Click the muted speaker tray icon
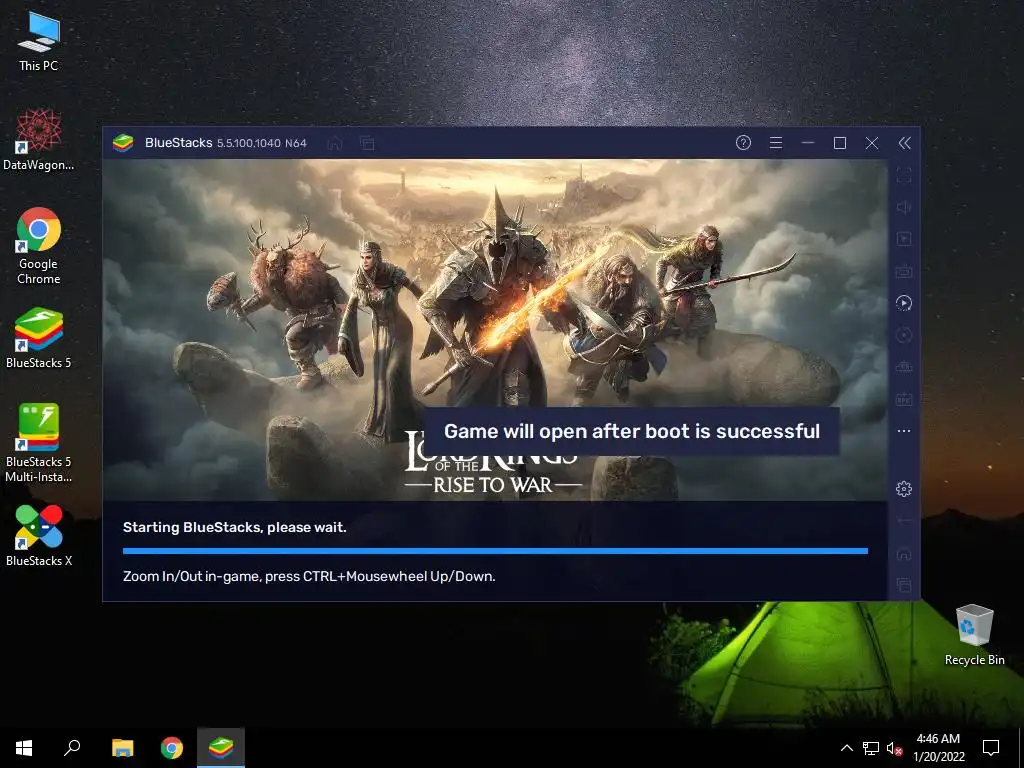1024x768 pixels. click(894, 748)
